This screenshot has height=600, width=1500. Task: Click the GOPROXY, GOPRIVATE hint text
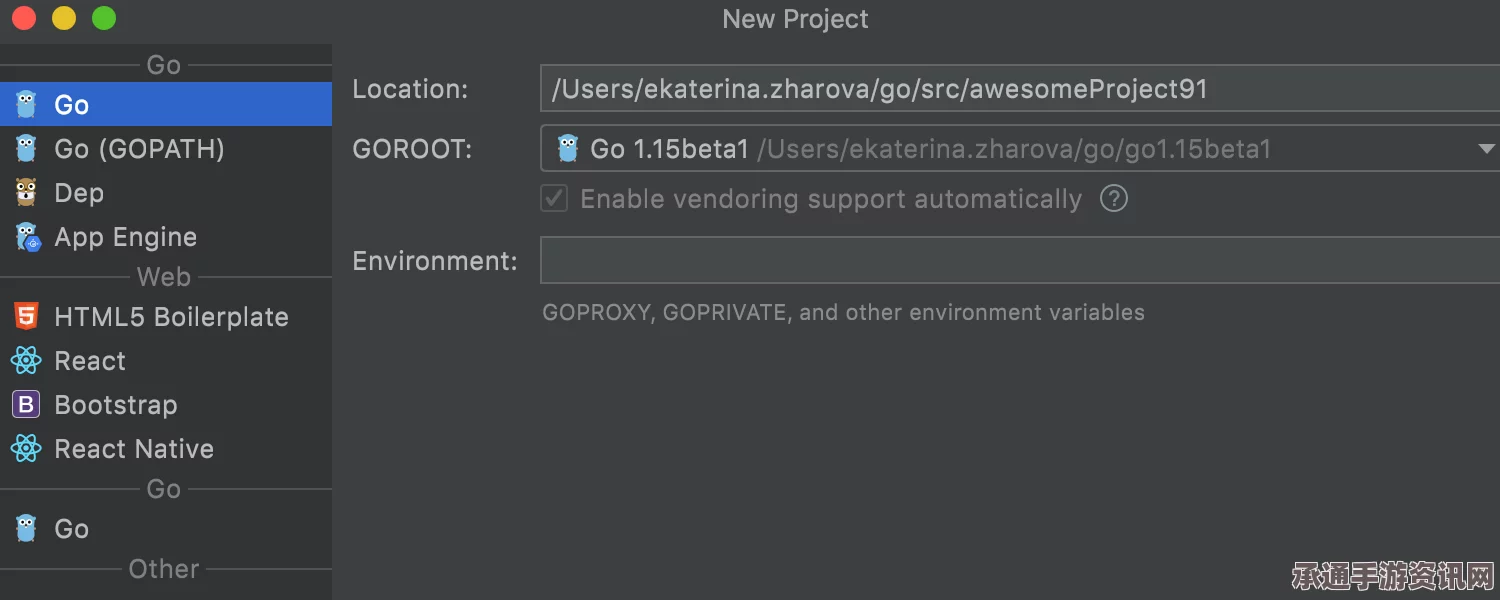tap(843, 312)
